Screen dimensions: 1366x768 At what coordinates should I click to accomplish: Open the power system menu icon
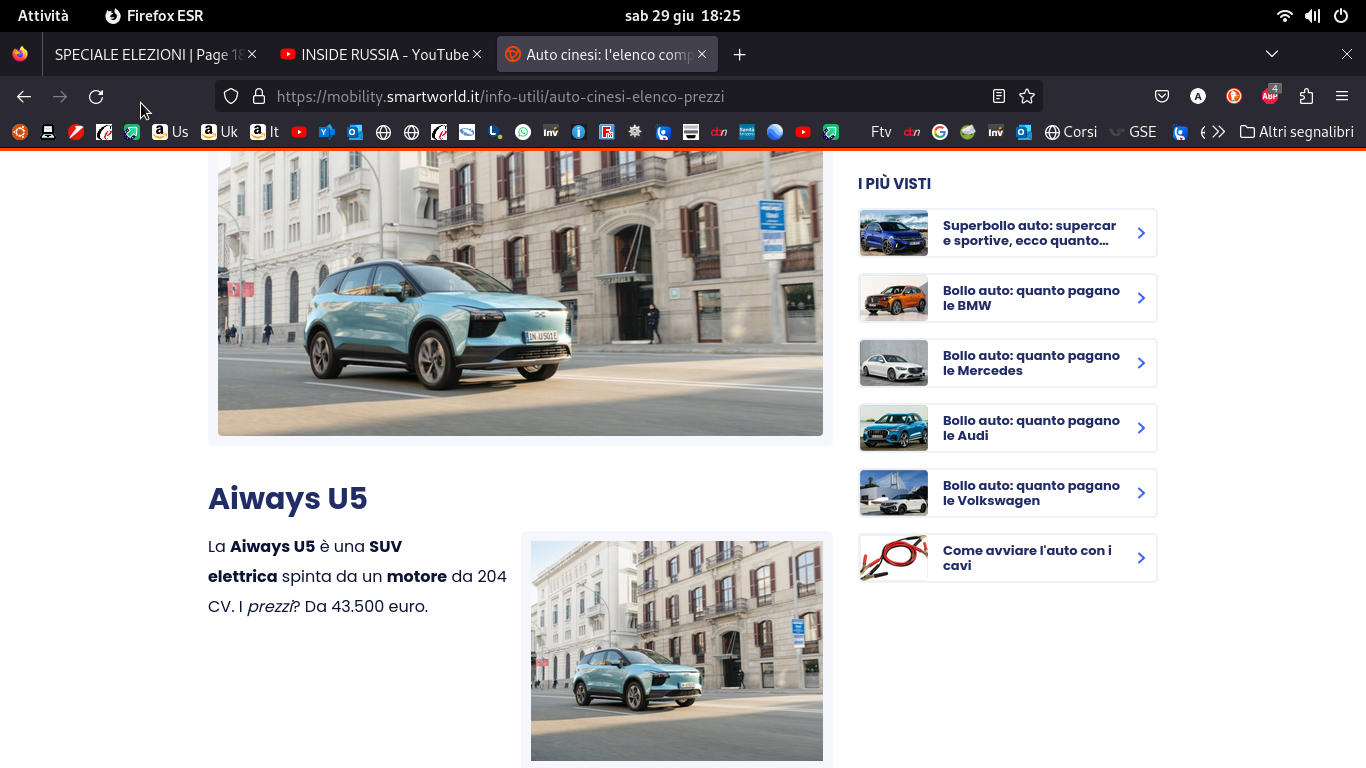(x=1341, y=16)
